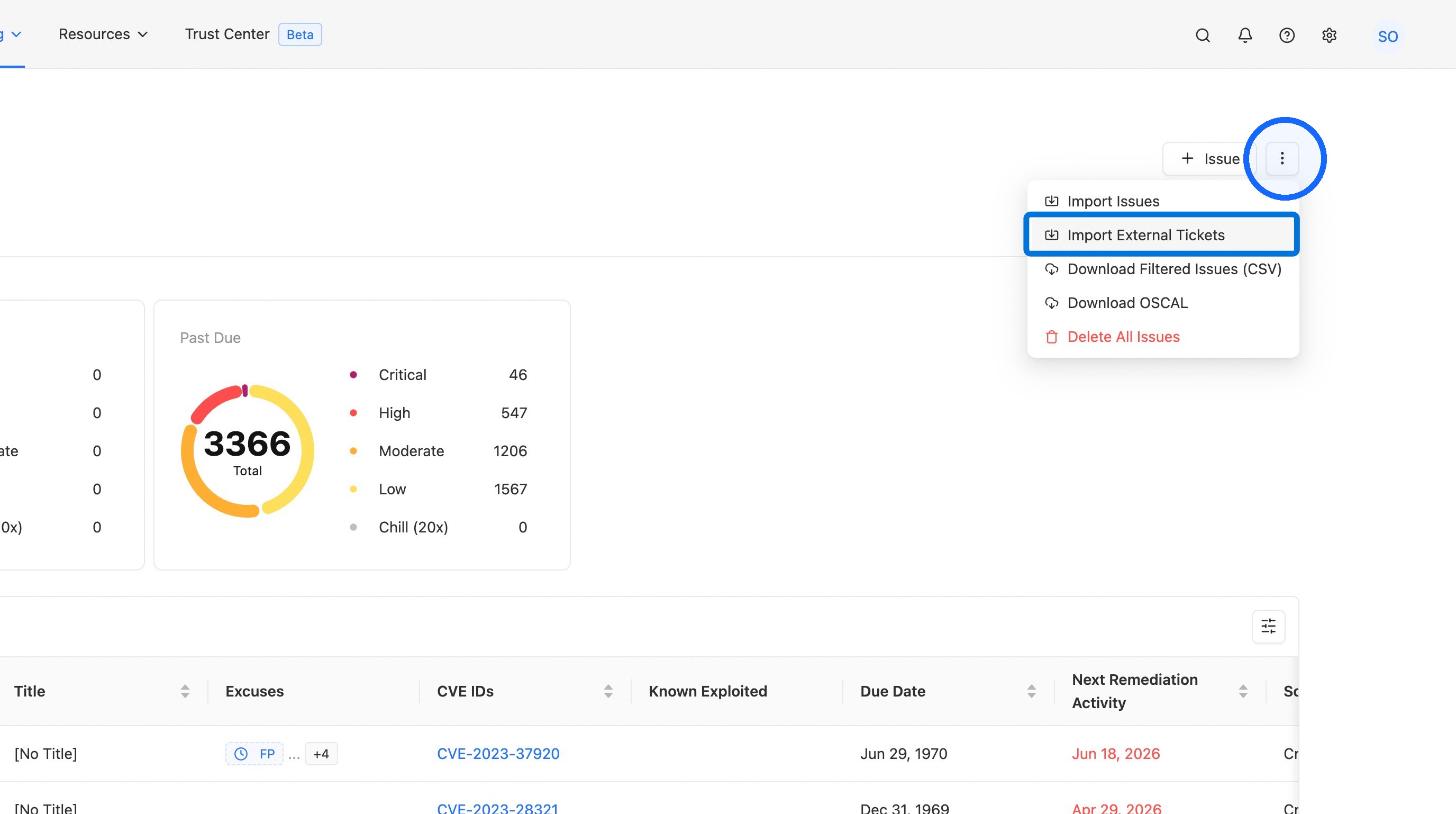Screen dimensions: 1456x814
Task: Select Download Filtered Issues (CSV)
Action: pos(1163,269)
